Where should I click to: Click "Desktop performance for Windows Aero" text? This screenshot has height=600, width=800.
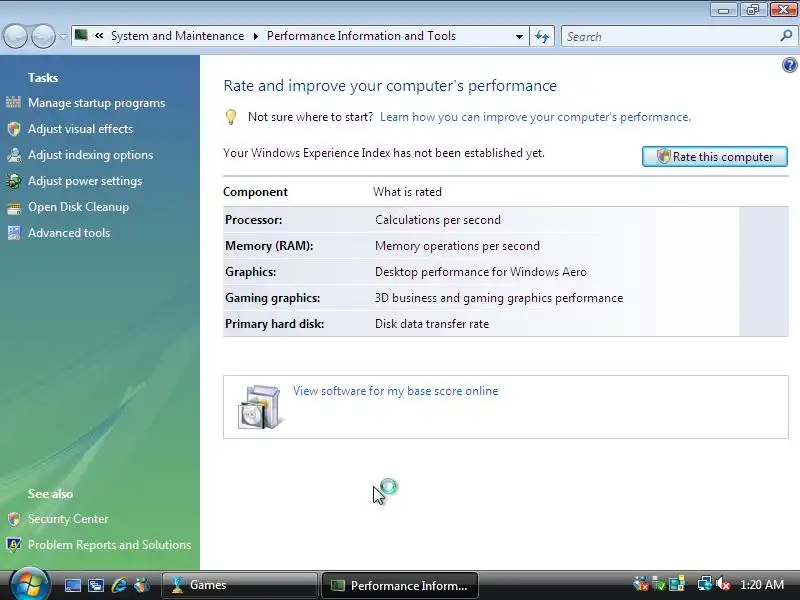tap(481, 272)
